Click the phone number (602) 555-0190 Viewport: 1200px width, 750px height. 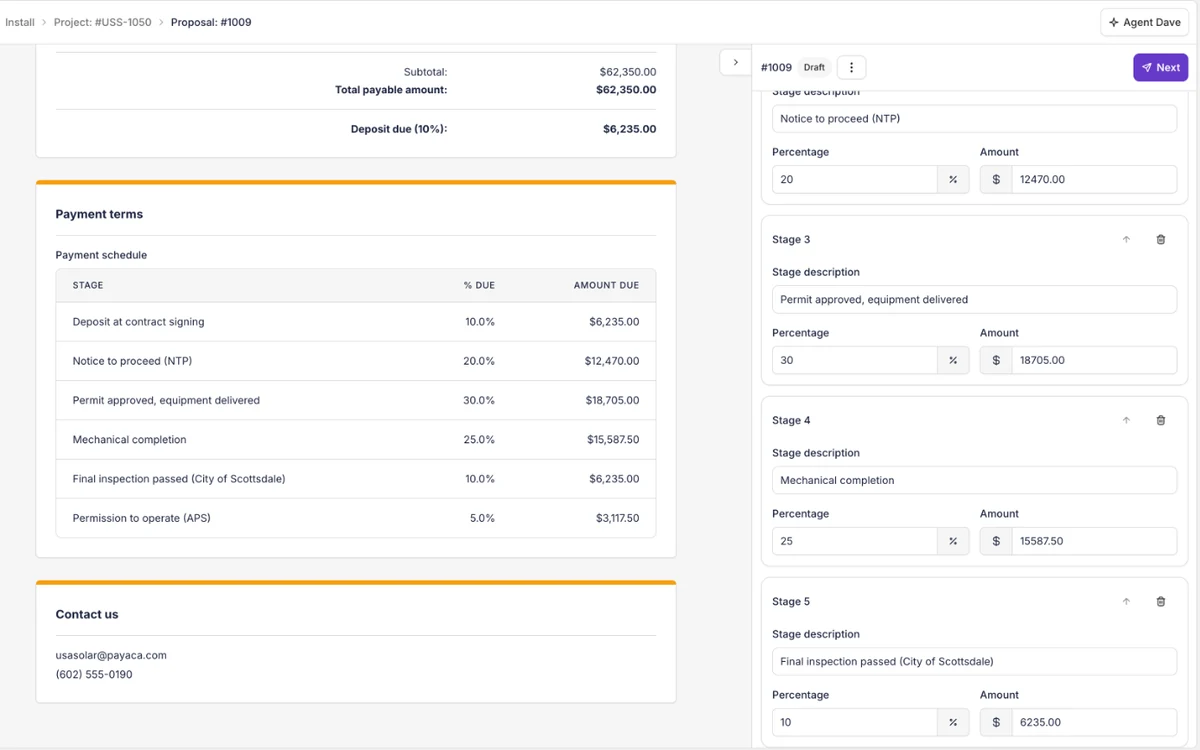[94, 674]
